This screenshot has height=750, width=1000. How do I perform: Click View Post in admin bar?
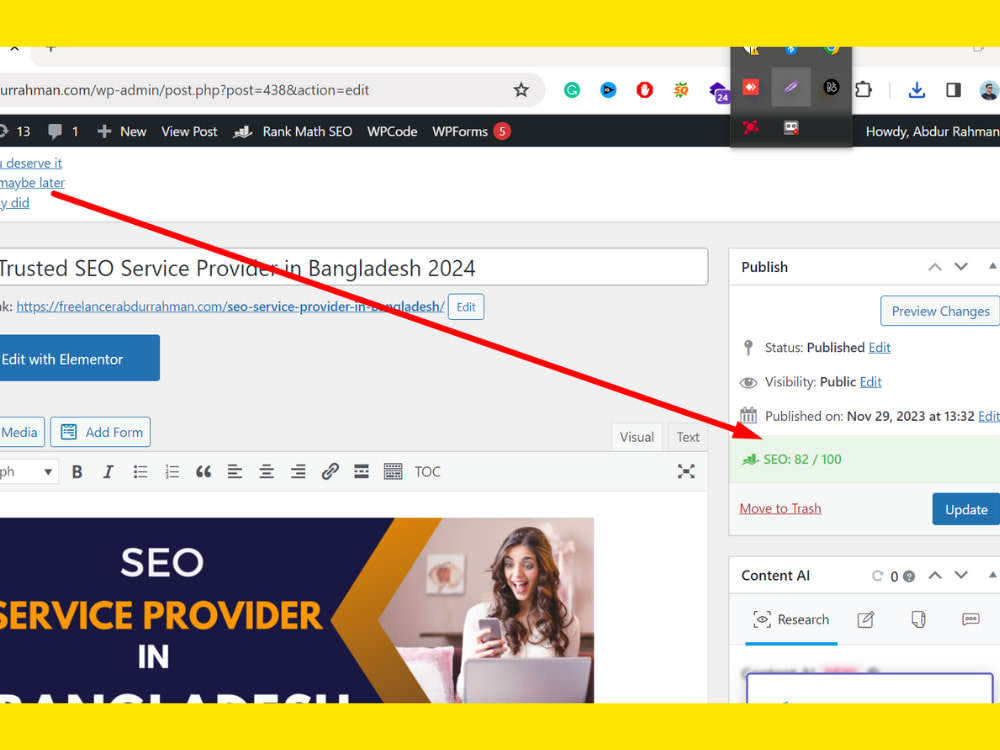coord(189,131)
